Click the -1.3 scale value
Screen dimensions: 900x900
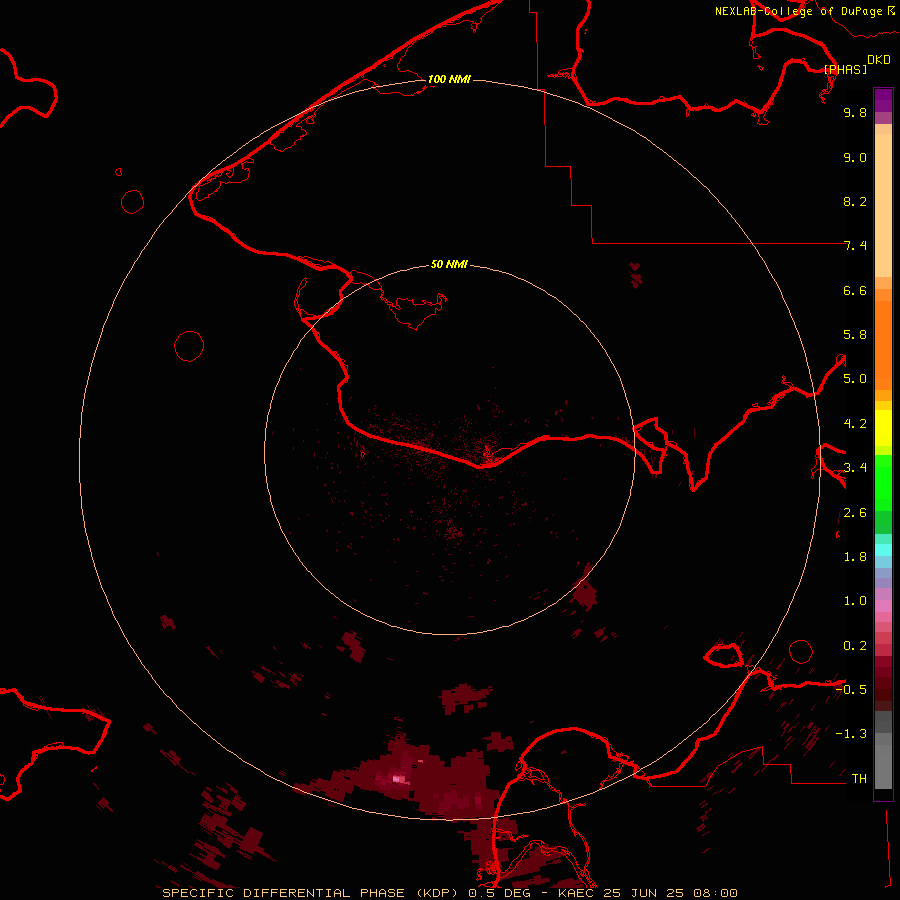[x=851, y=735]
